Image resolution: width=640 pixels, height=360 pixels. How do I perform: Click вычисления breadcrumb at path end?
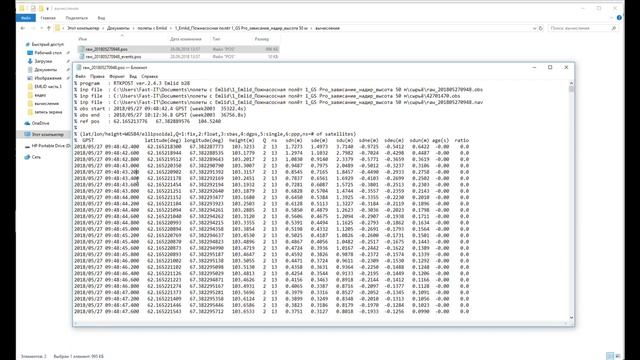coord(327,28)
